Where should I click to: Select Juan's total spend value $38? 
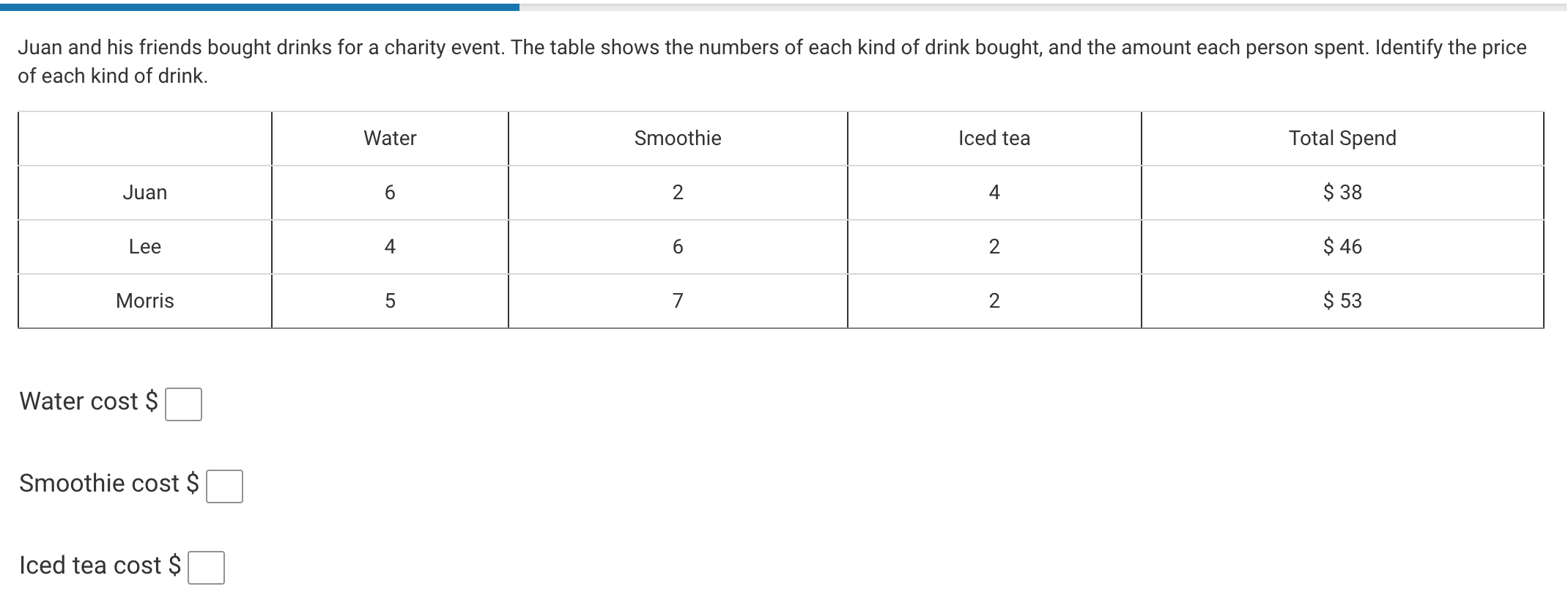1342,193
